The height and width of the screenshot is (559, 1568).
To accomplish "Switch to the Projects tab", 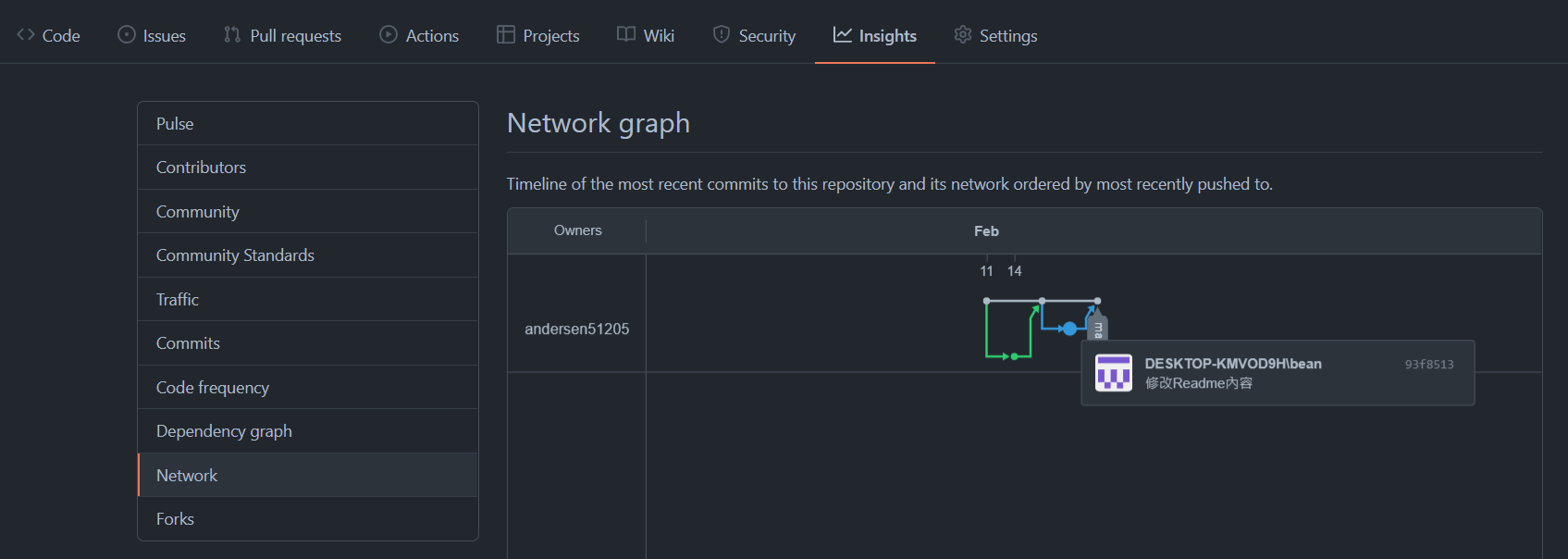I will pyautogui.click(x=538, y=35).
